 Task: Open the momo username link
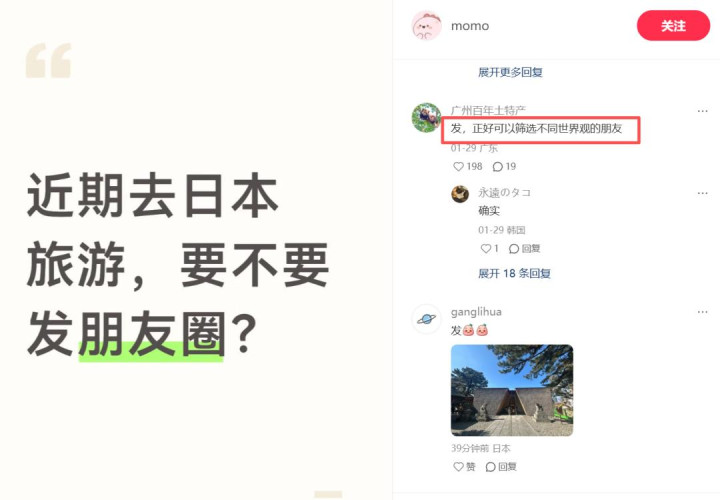point(470,26)
